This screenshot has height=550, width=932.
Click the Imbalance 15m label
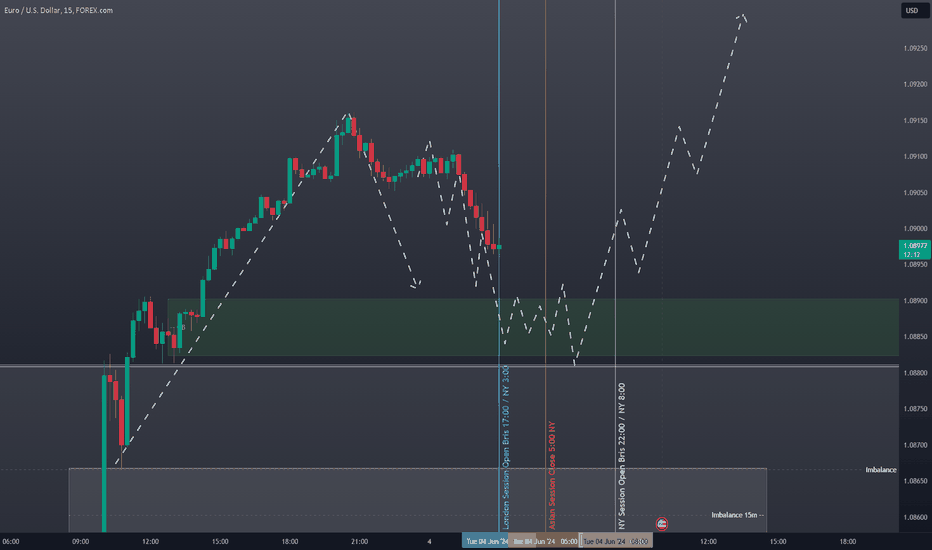pos(737,515)
